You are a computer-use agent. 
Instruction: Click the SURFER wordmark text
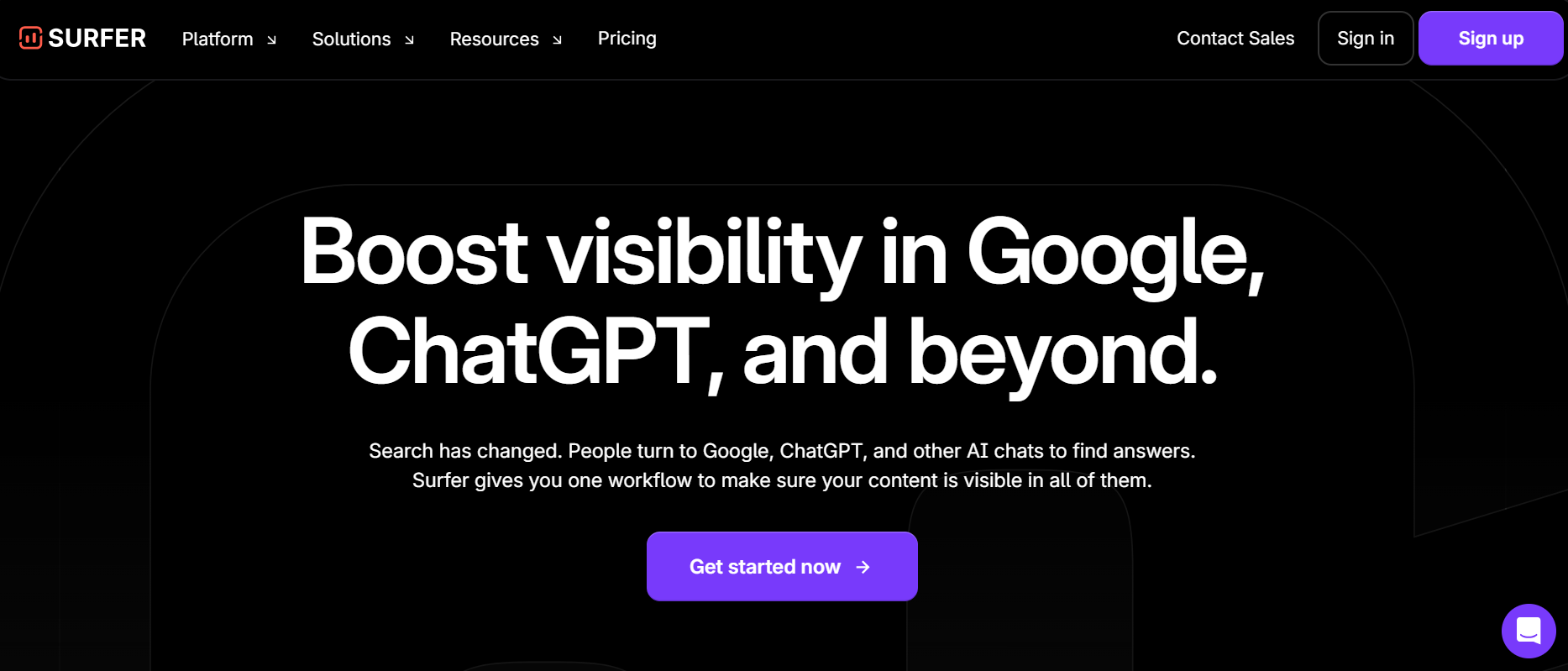[x=97, y=39]
